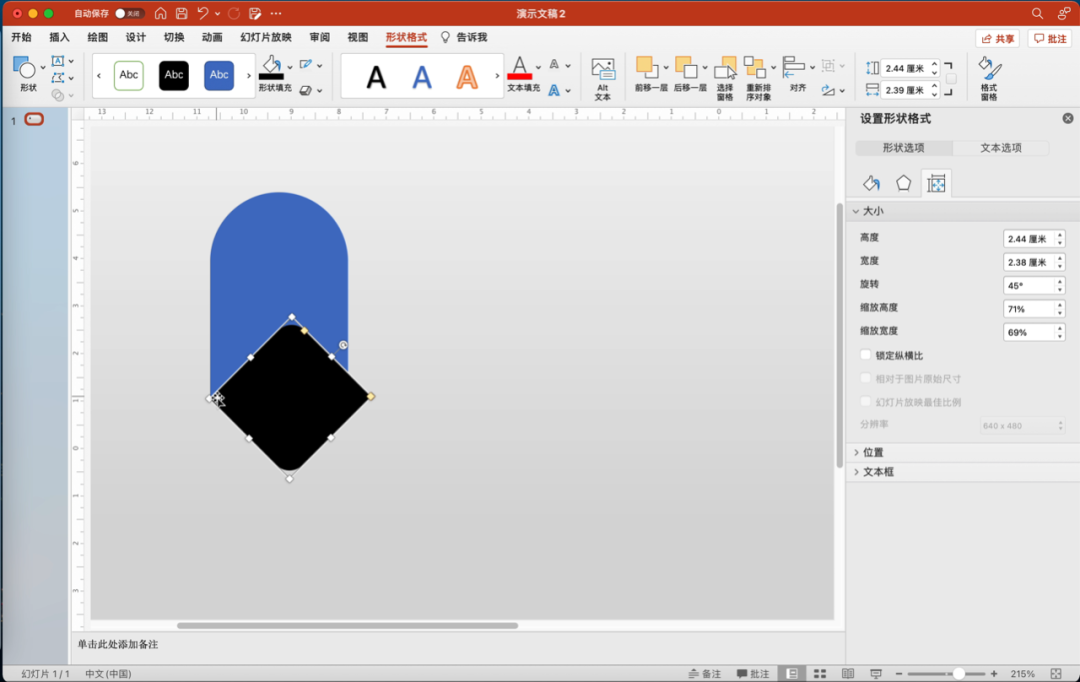
Task: Click the Home icon in title bar
Action: click(x=160, y=13)
